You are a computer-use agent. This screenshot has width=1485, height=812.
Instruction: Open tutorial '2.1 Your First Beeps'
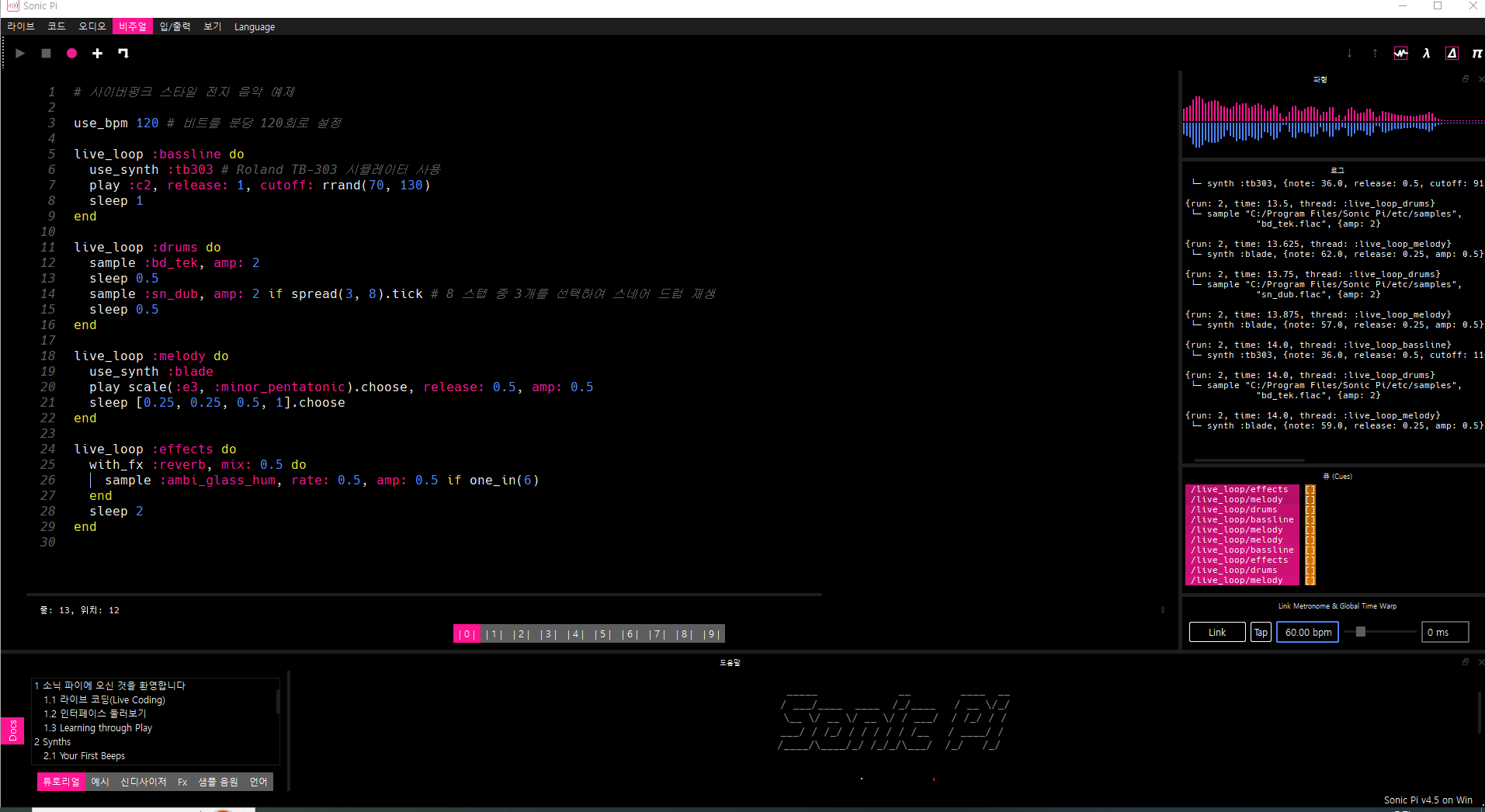(84, 755)
